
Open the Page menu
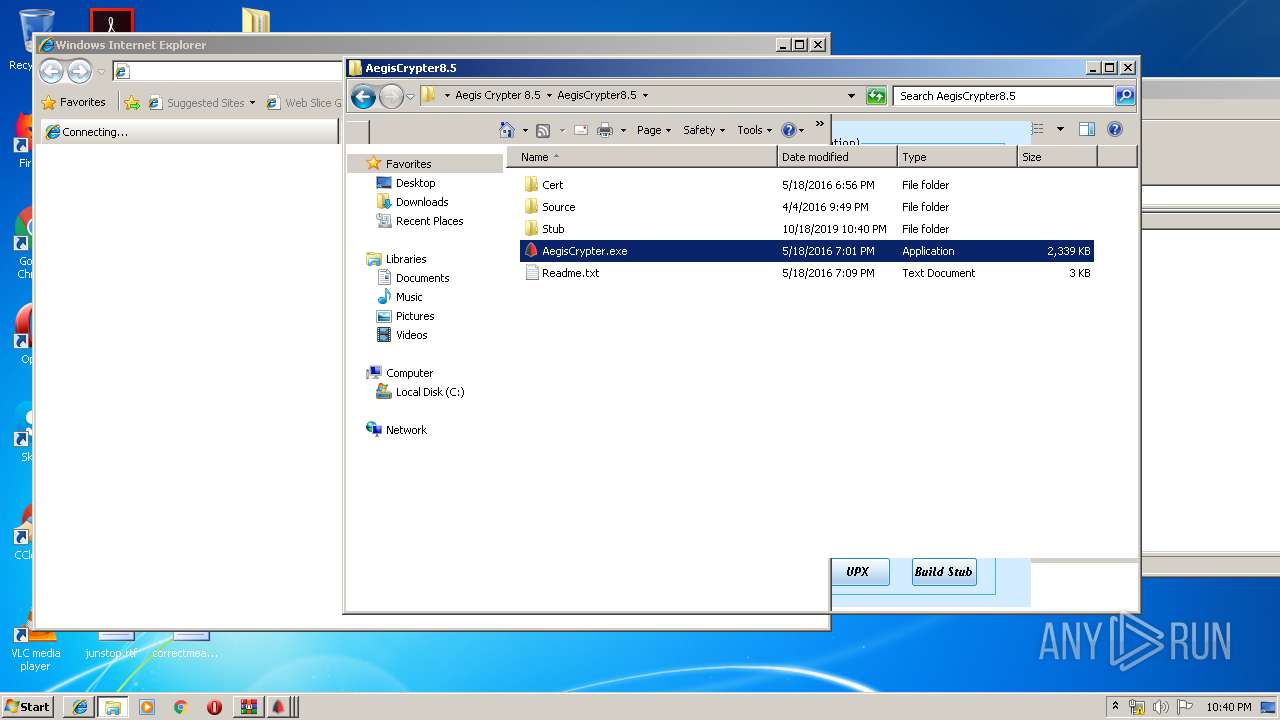tap(654, 130)
